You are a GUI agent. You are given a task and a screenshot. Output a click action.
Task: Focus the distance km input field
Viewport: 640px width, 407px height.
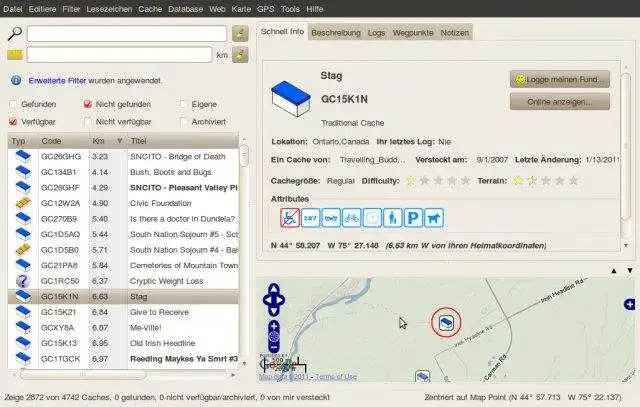[x=119, y=54]
